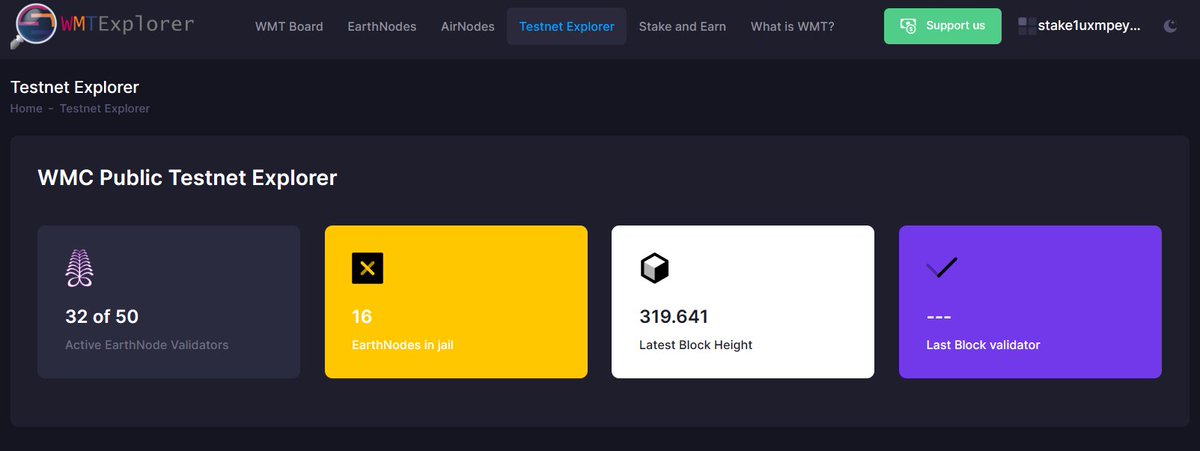The image size is (1200, 451).
Task: Toggle dark mode with the moon icon
Action: point(1171,26)
